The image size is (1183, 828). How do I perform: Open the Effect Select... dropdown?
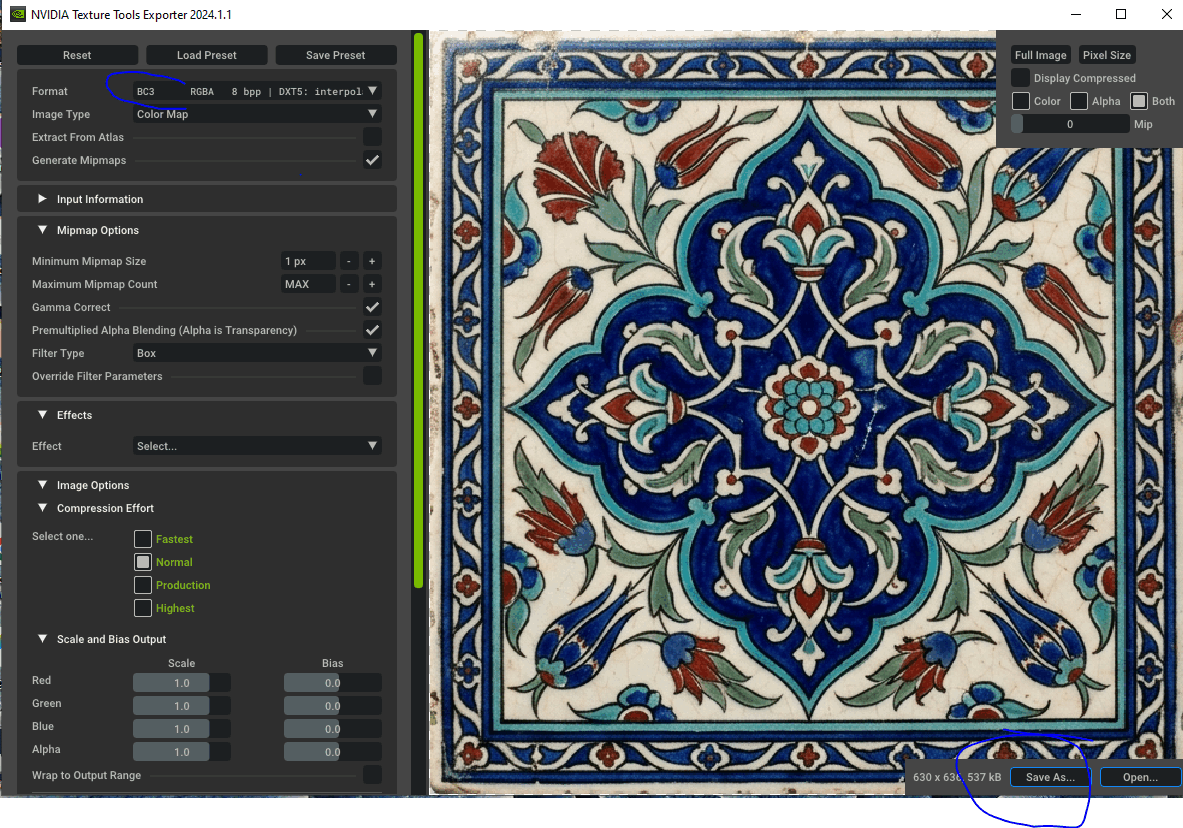[257, 446]
